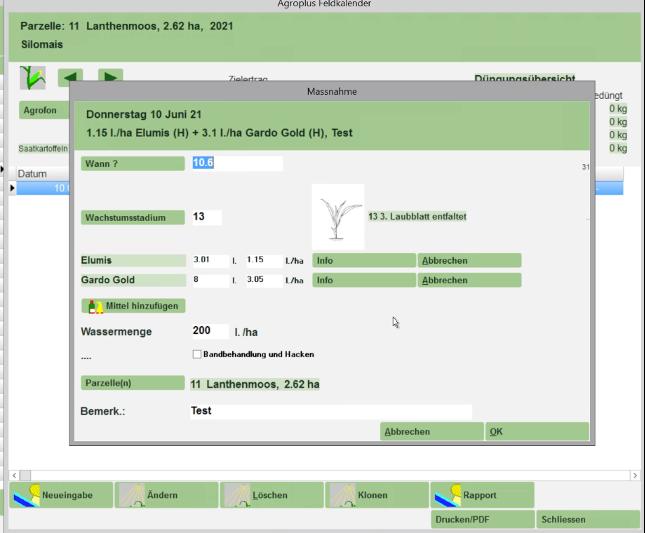Click the Klonen button icon
Image resolution: width=645 pixels, height=533 pixels.
tap(343, 494)
